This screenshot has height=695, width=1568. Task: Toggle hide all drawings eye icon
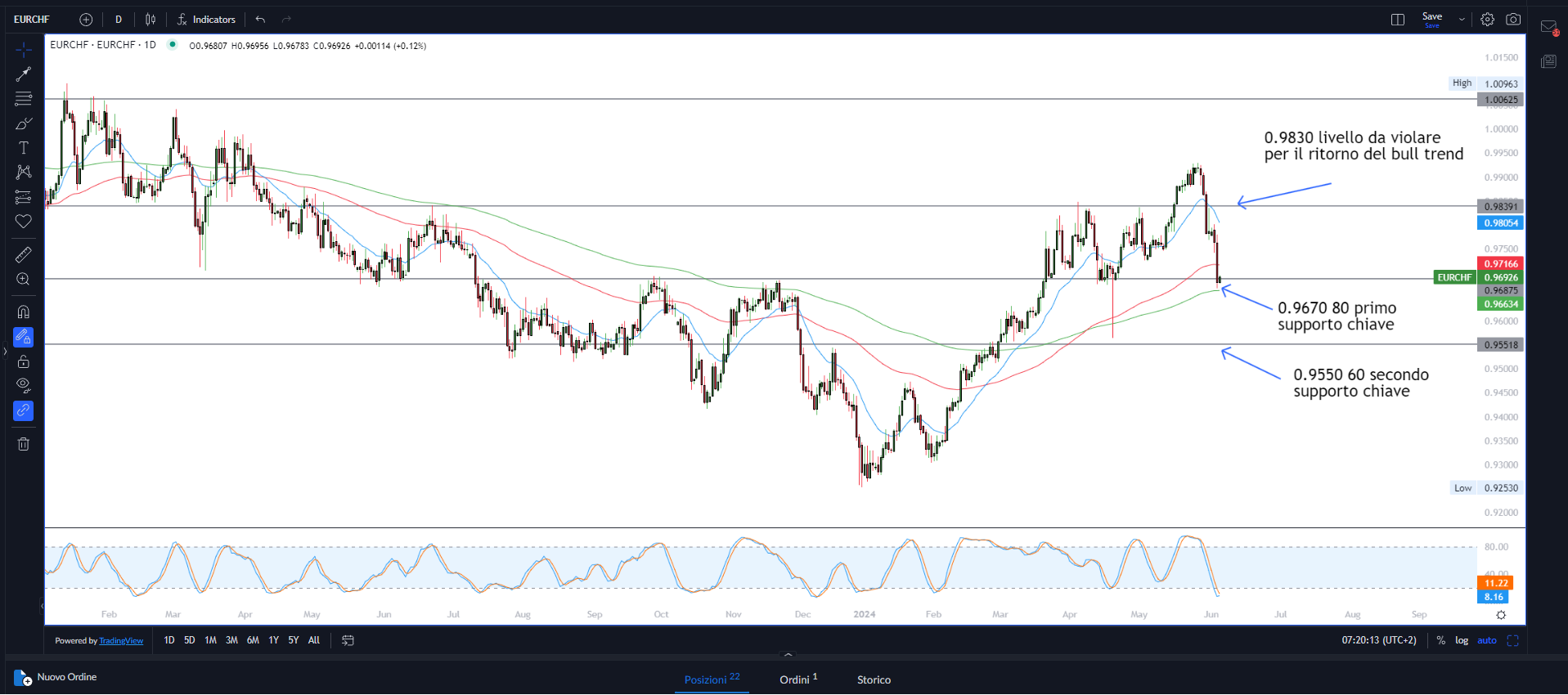pyautogui.click(x=24, y=385)
